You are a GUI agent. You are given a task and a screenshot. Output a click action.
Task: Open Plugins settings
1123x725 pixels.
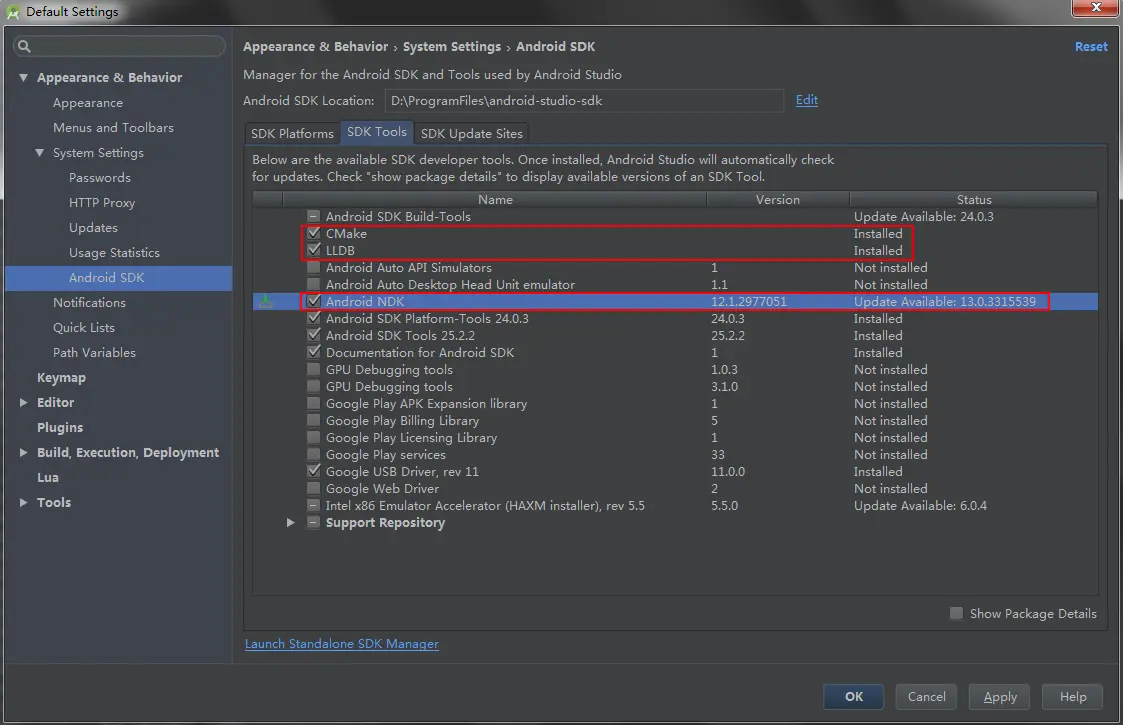(x=59, y=428)
